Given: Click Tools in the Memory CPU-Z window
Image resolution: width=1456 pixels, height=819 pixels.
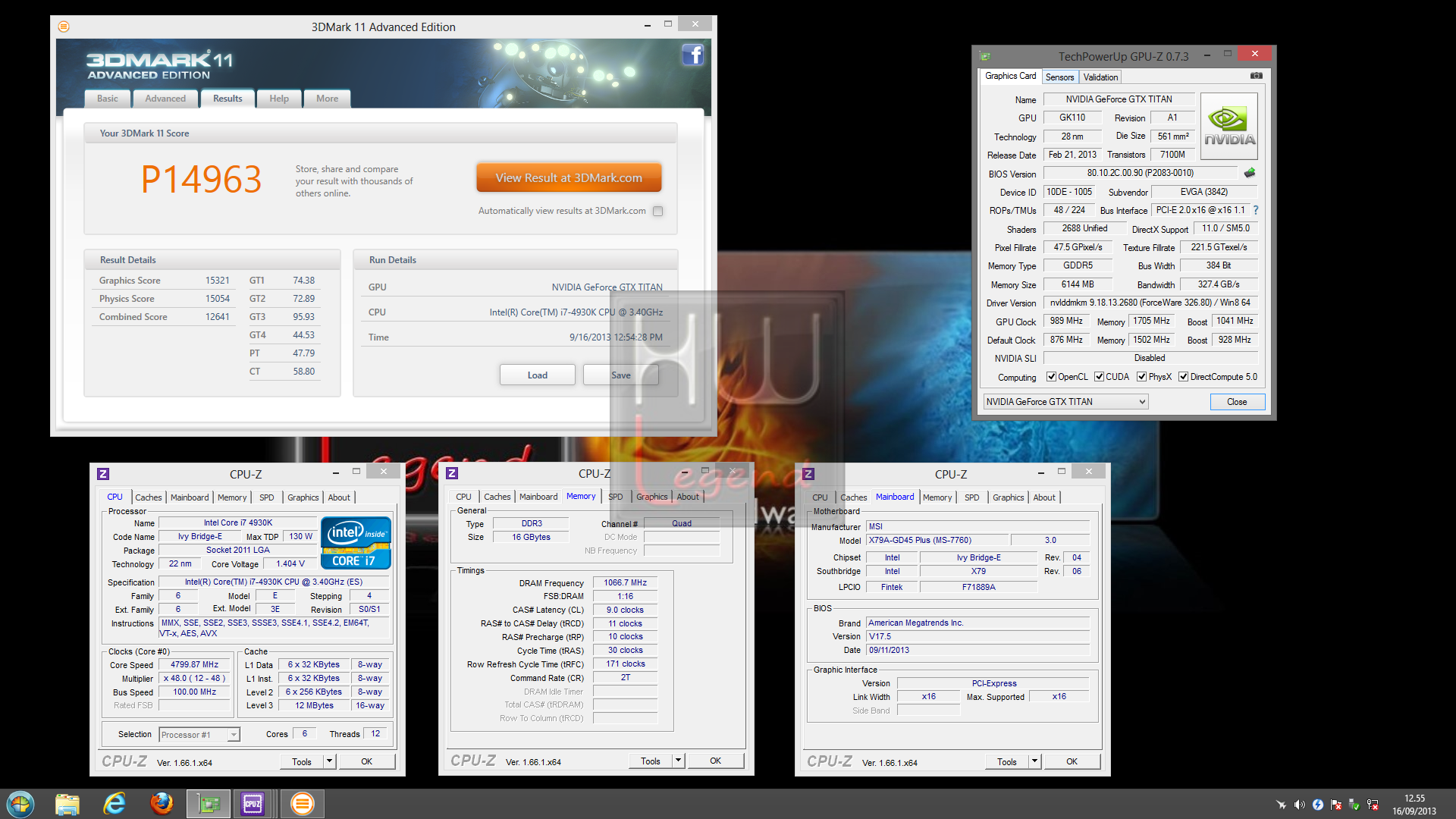Looking at the screenshot, I should (651, 761).
